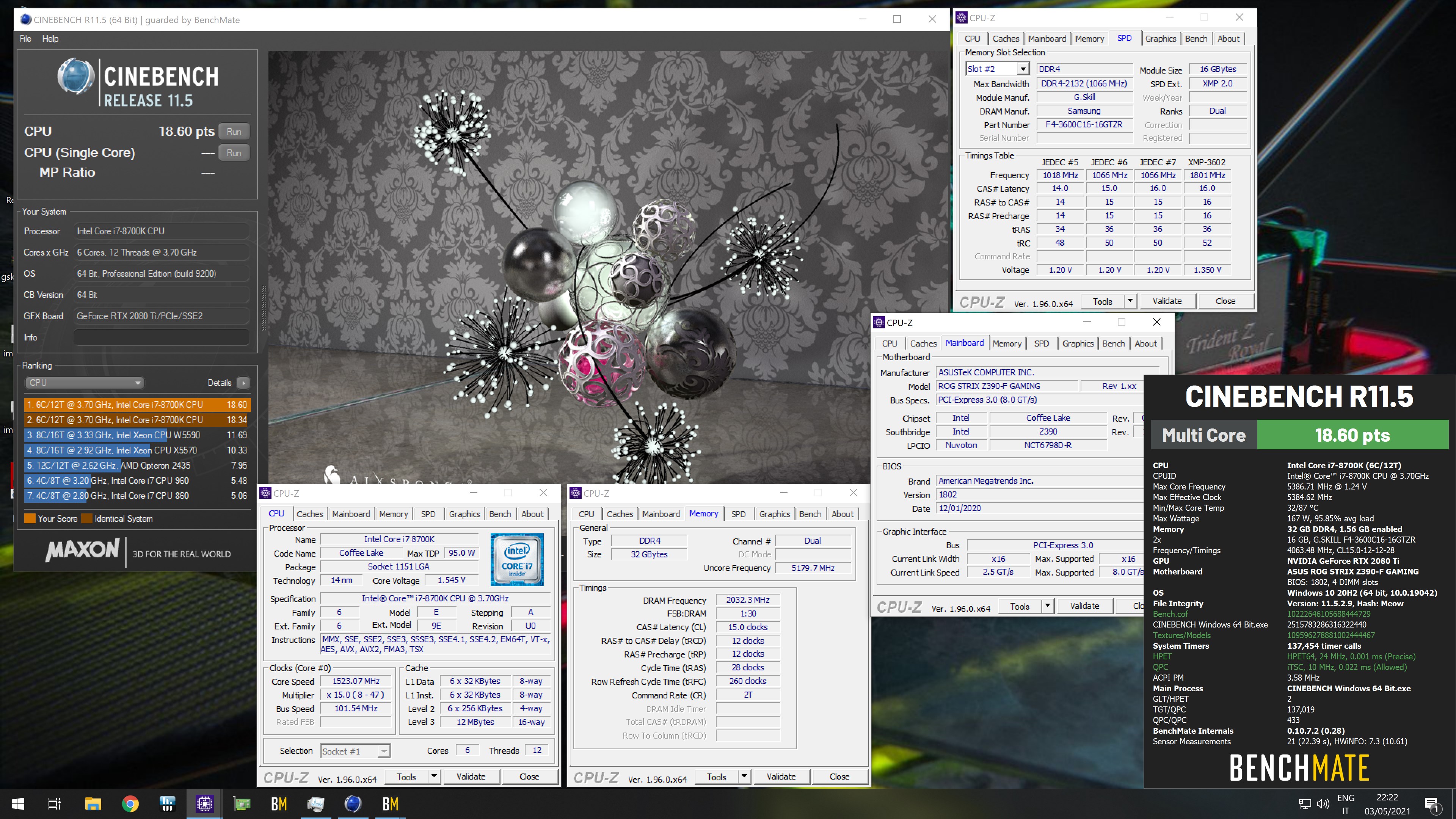Screen dimensions: 1456x819
Task: Run the CPU Single Core benchmark
Action: click(234, 152)
